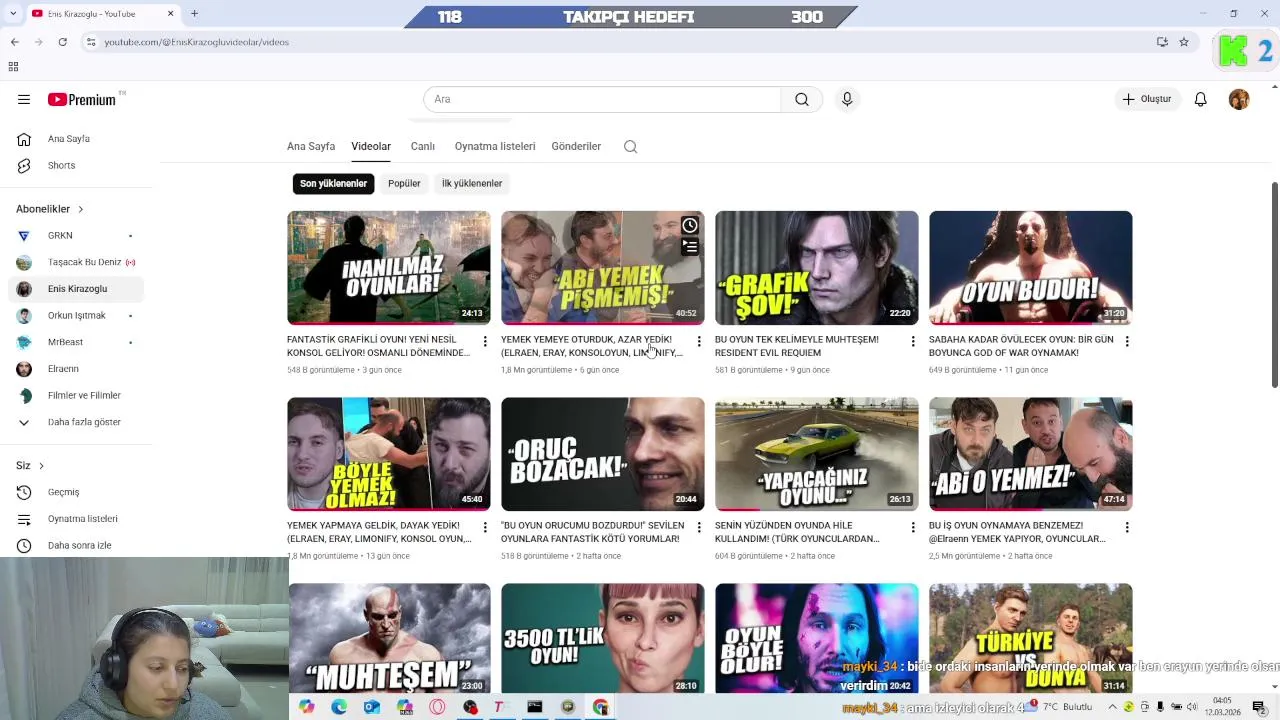
Task: Click the search magnifier button
Action: tap(802, 99)
